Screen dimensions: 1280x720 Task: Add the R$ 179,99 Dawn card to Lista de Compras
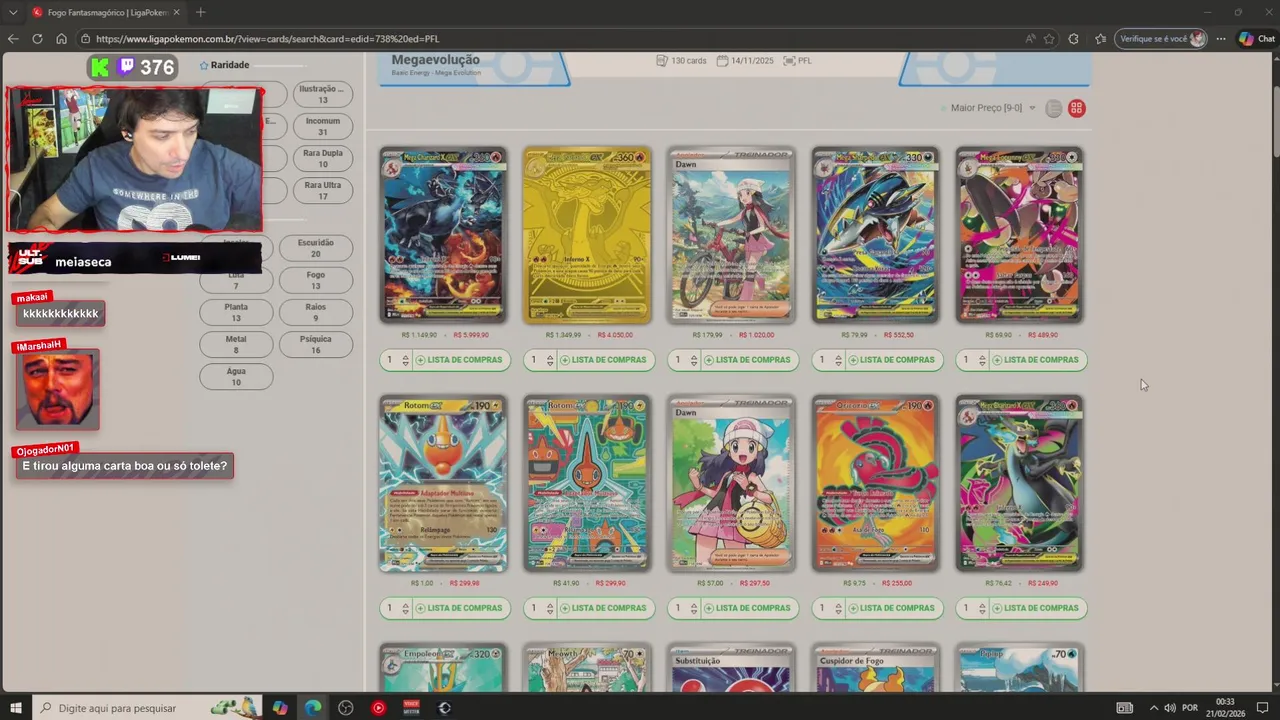tap(747, 360)
